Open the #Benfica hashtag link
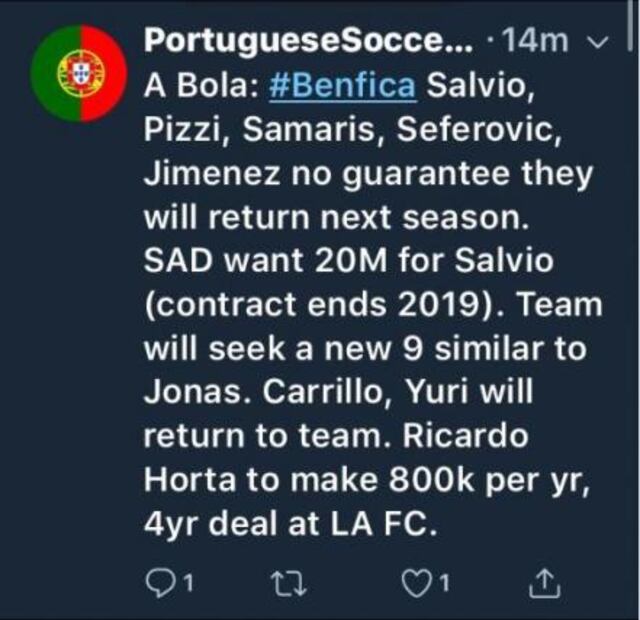The image size is (640, 620). point(343,85)
